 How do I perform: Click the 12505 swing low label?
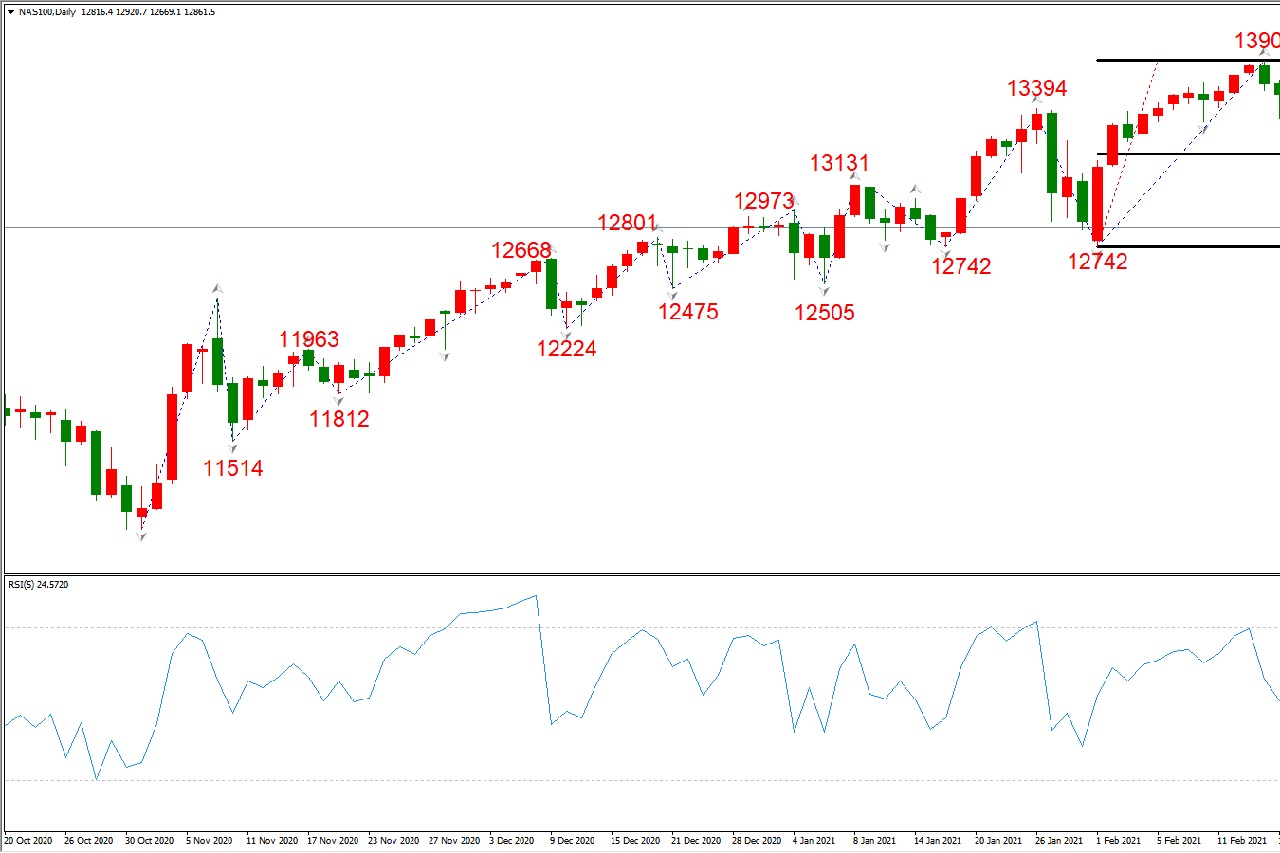pyautogui.click(x=825, y=312)
